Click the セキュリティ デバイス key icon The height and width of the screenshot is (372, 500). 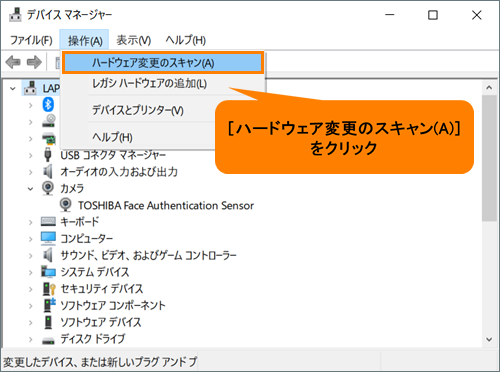point(49,289)
